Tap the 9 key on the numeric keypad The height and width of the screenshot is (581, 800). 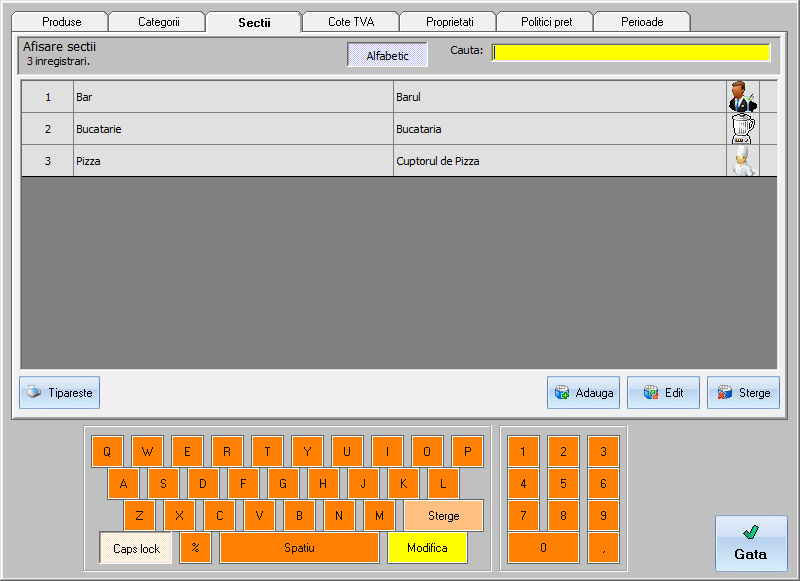coord(604,516)
